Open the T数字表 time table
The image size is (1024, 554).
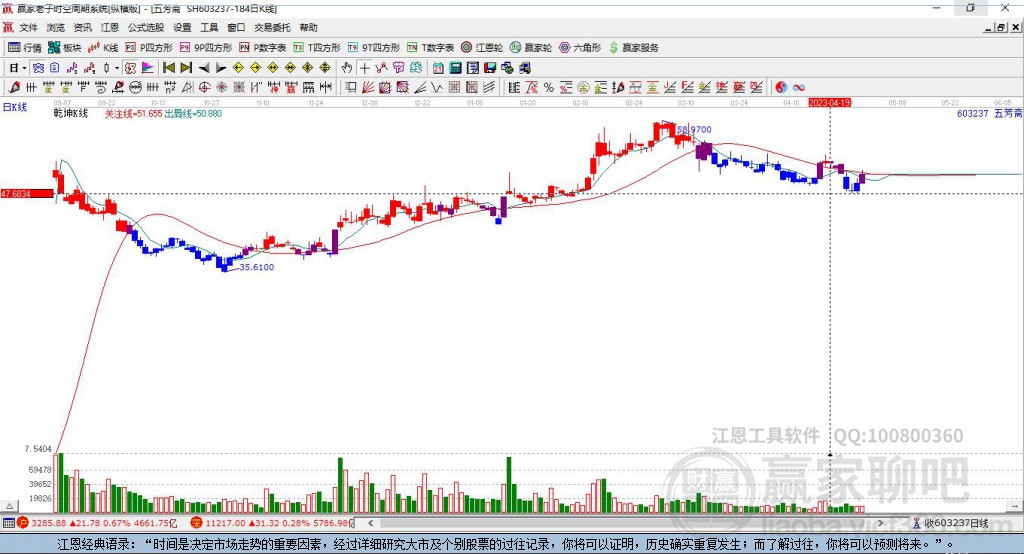pos(430,48)
